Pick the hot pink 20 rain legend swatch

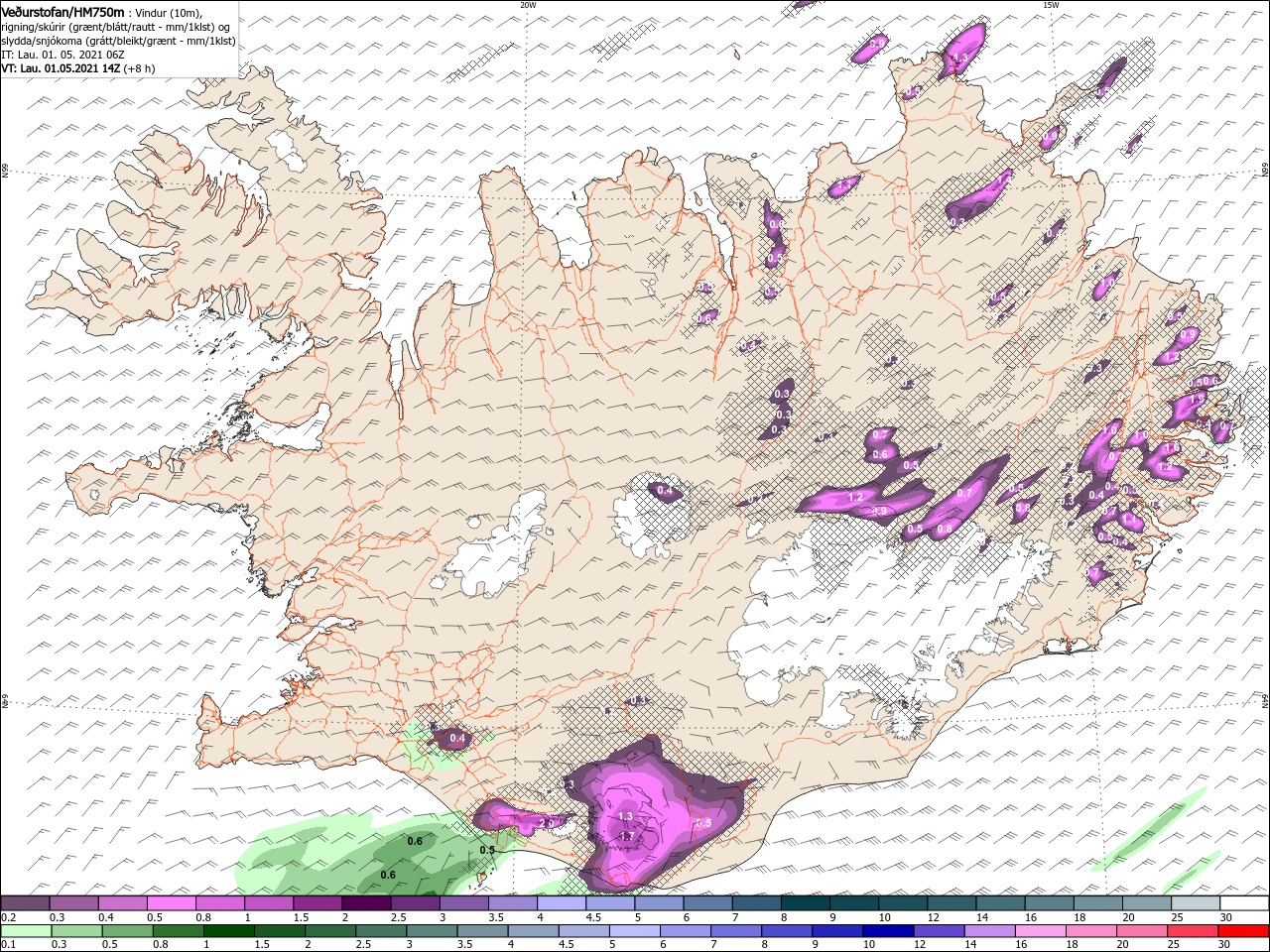coord(1142,931)
